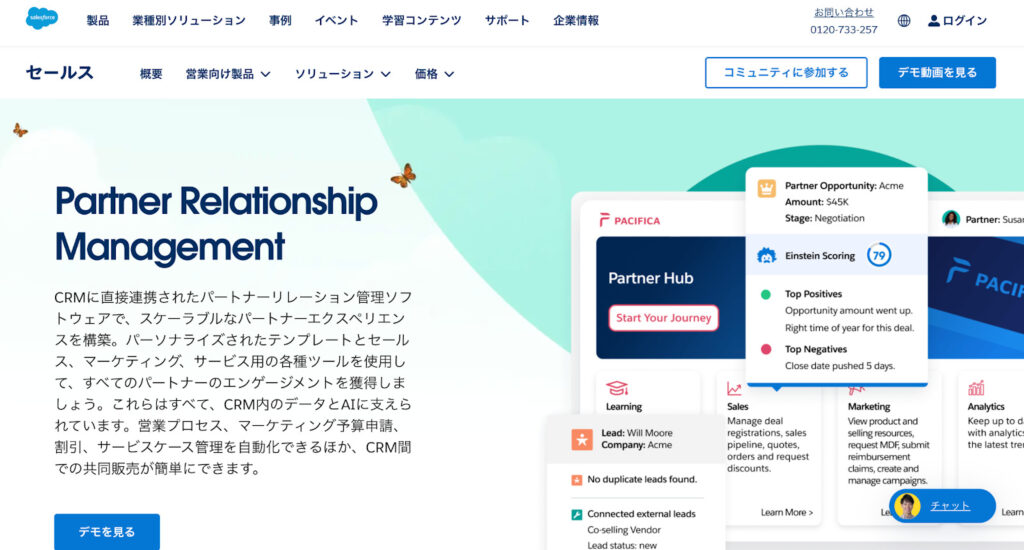Open the 製品 menu
Image resolution: width=1024 pixels, height=550 pixels.
pos(98,21)
